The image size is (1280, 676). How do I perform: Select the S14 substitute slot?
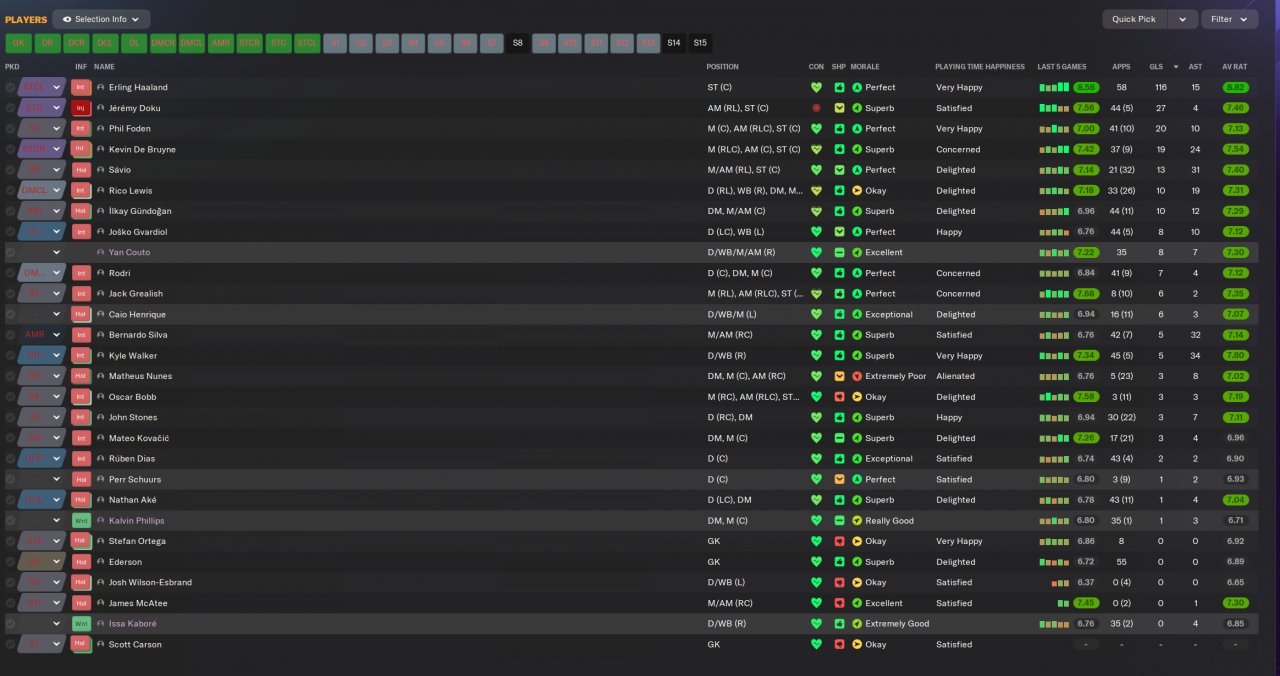(x=674, y=43)
